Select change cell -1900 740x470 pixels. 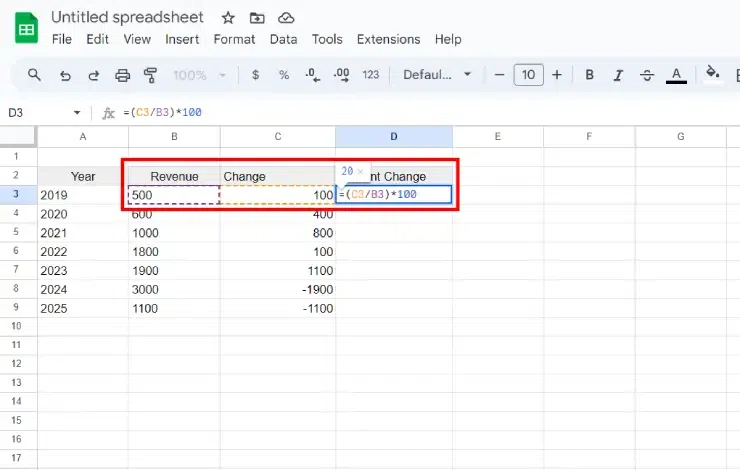click(278, 289)
